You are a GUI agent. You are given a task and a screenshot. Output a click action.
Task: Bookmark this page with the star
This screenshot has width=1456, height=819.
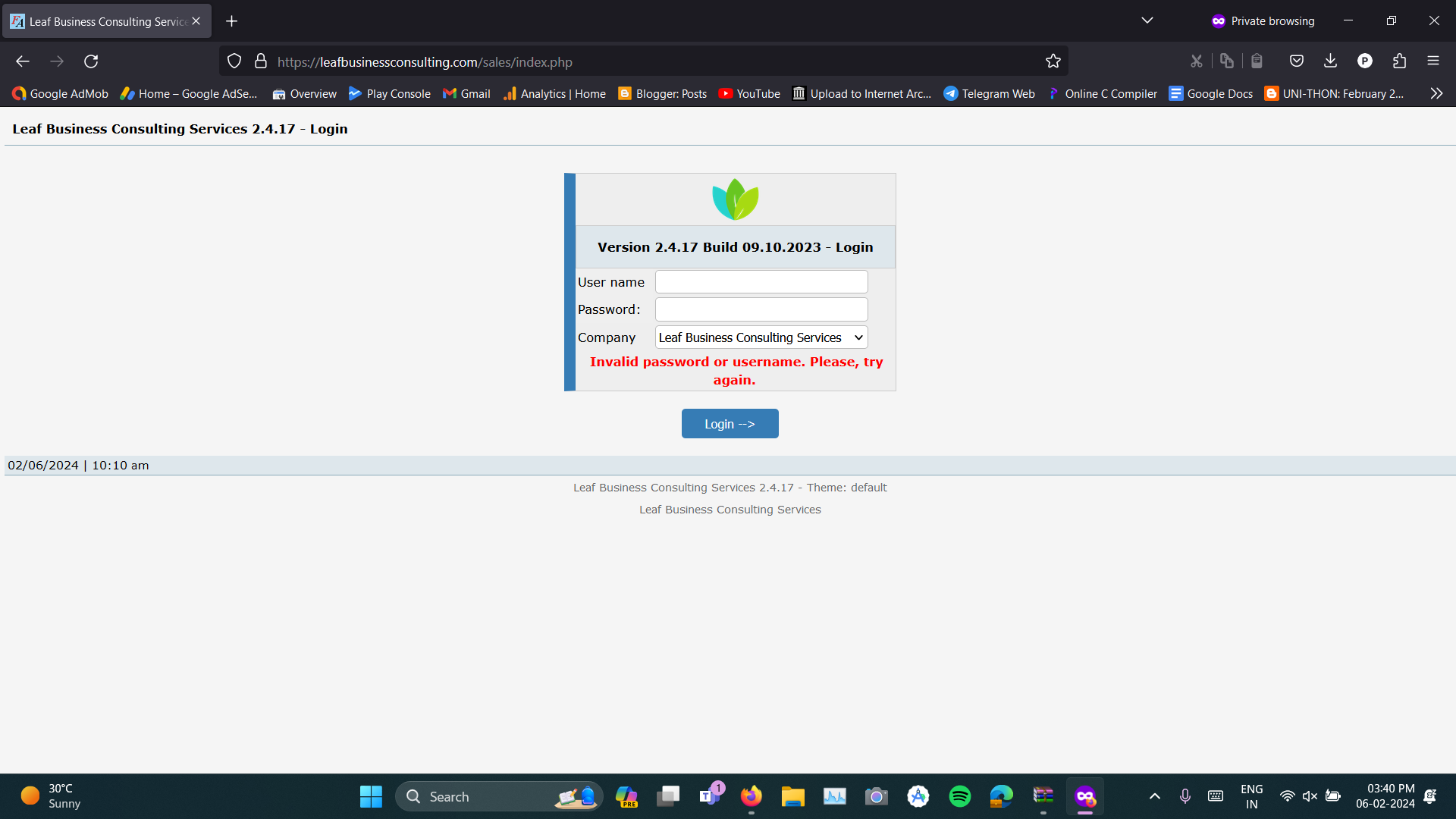coord(1053,61)
